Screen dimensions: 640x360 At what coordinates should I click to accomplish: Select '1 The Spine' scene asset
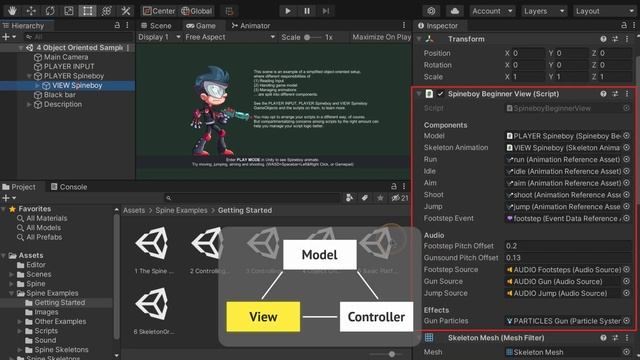click(153, 250)
